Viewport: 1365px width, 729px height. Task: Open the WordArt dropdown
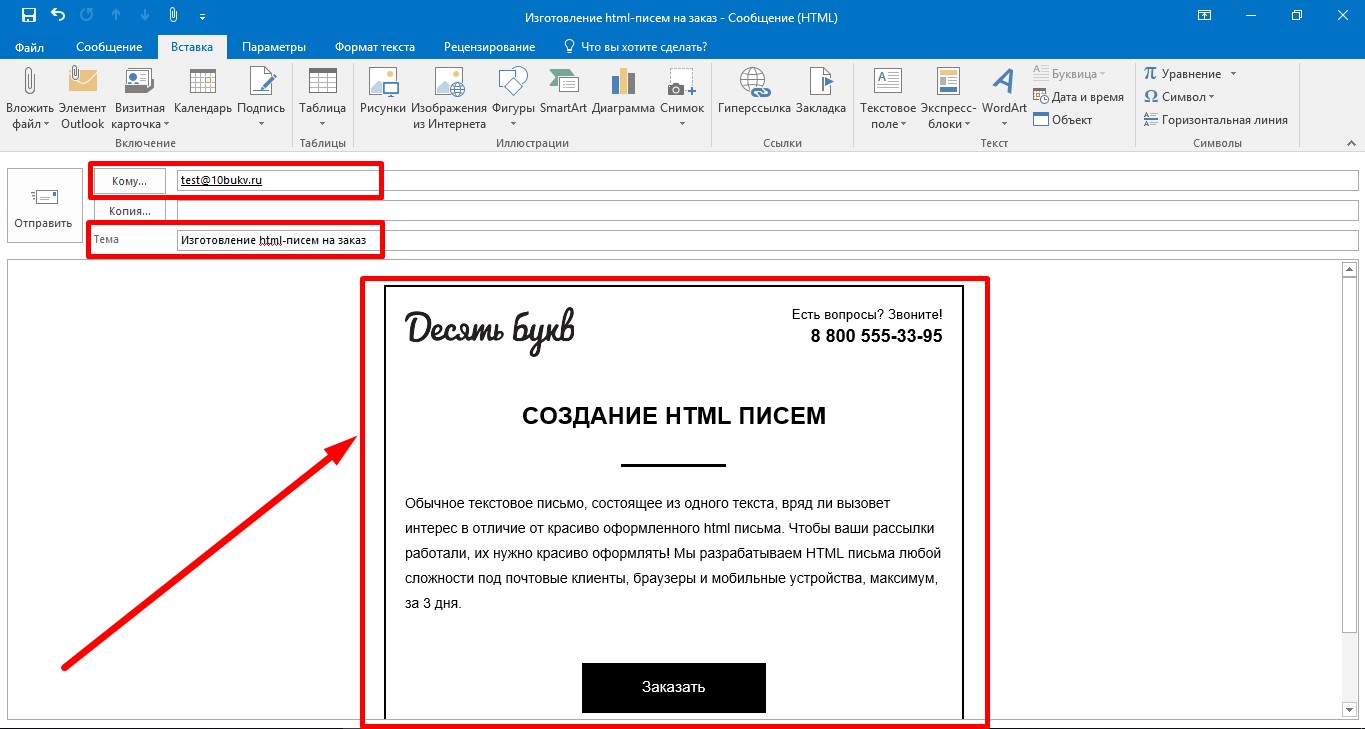click(1004, 97)
